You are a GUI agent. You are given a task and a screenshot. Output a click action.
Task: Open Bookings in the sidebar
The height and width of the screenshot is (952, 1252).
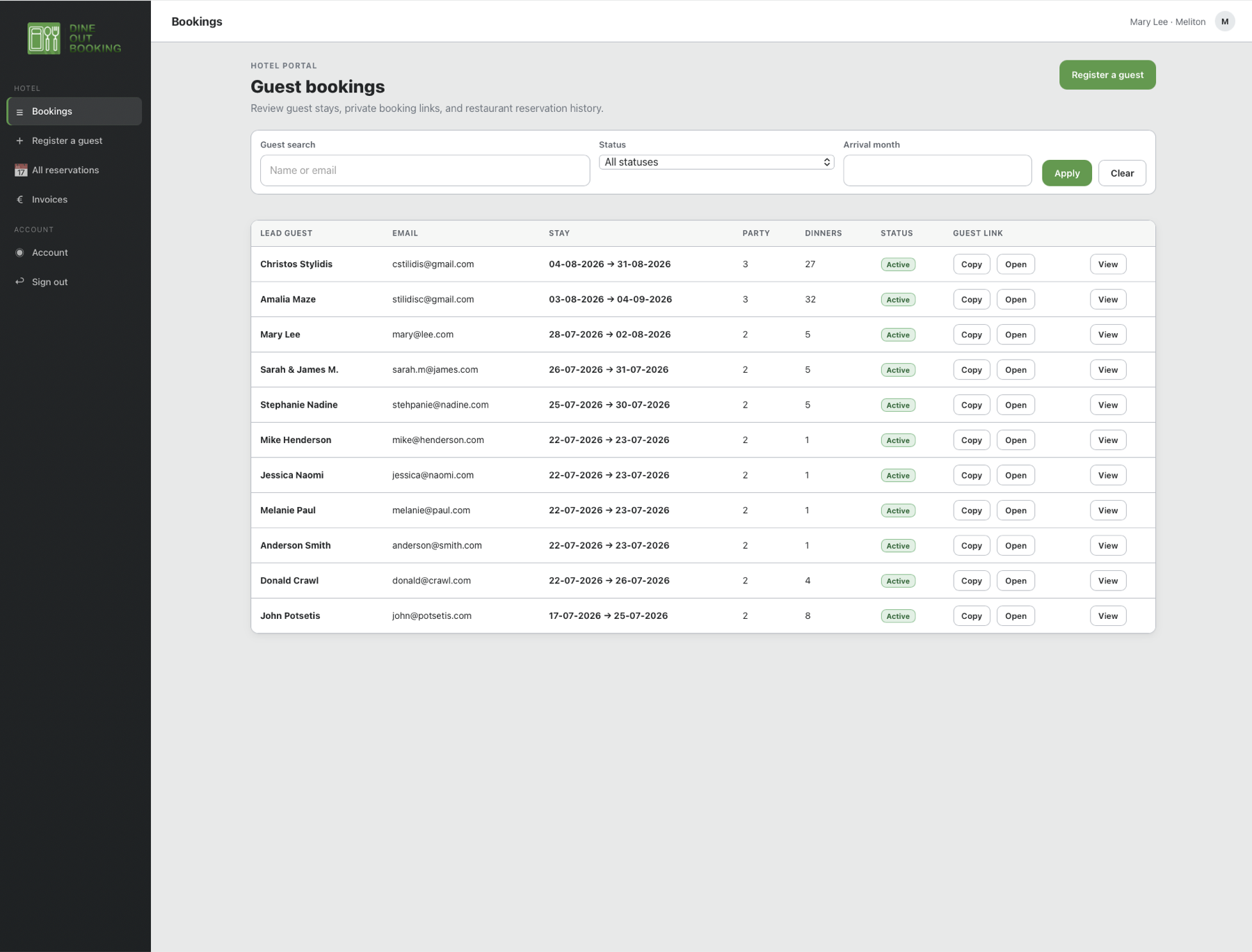(x=74, y=111)
